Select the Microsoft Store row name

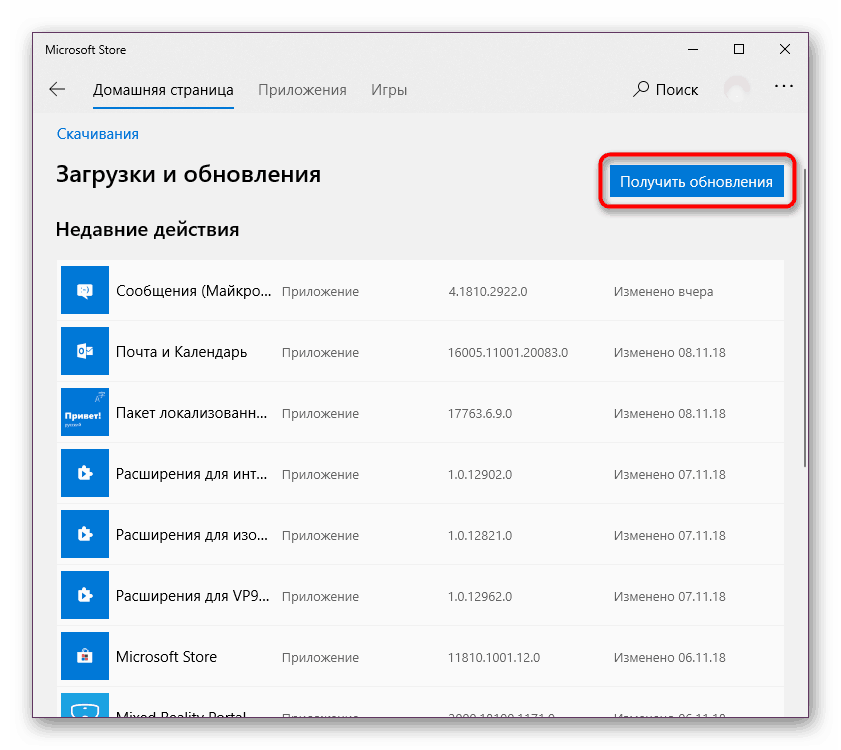166,657
